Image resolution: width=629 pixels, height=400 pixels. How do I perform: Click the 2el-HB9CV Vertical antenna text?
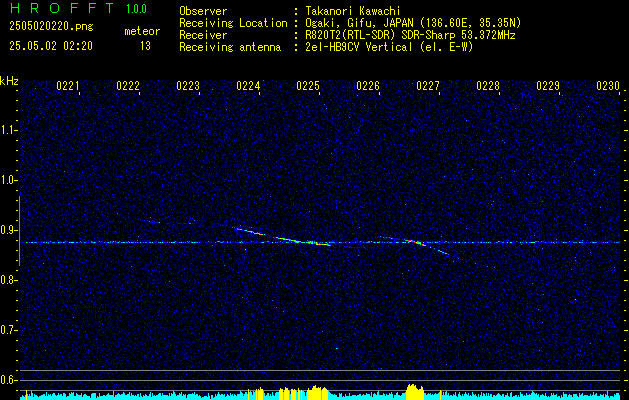(389, 47)
